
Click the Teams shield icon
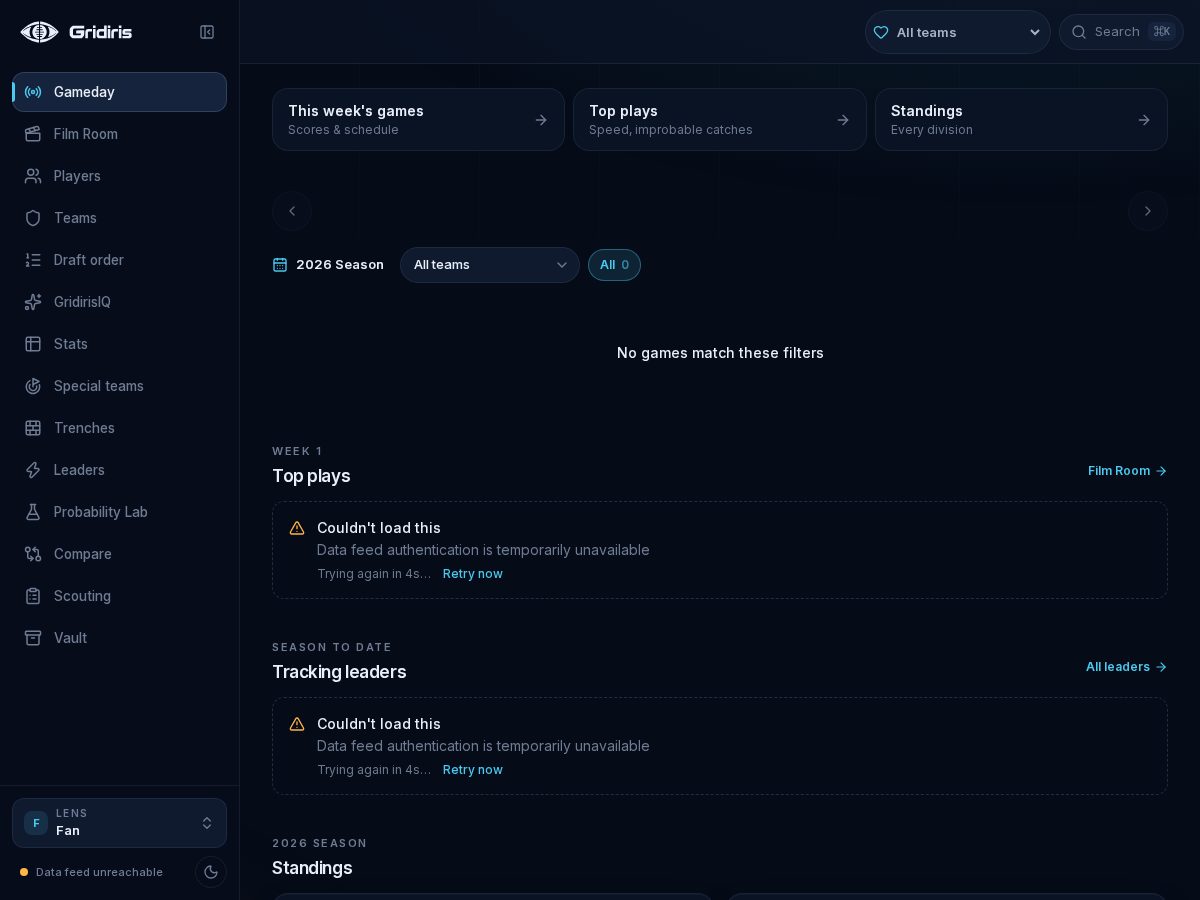pyautogui.click(x=33, y=218)
